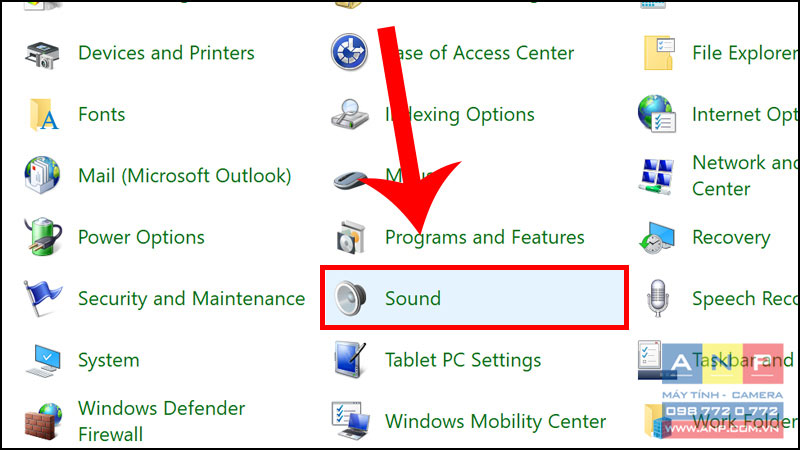Open the Mail (Microsoft Outlook) icon
This screenshot has height=450, width=800.
coord(42,176)
